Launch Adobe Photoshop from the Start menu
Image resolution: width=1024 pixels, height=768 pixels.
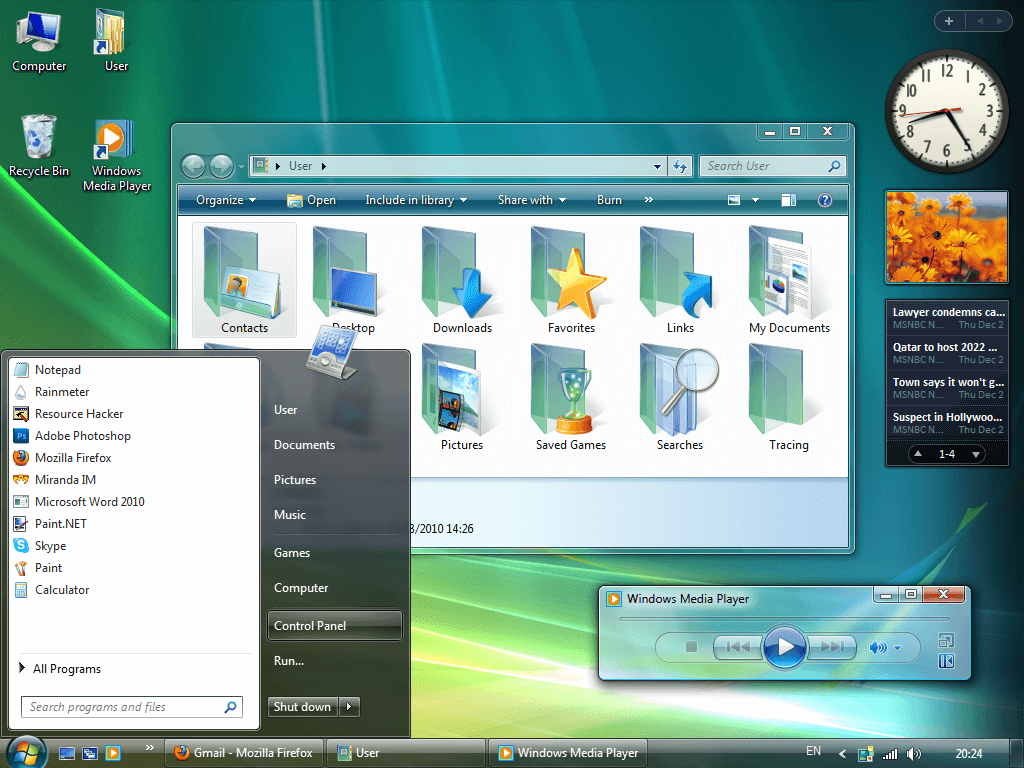pos(82,435)
